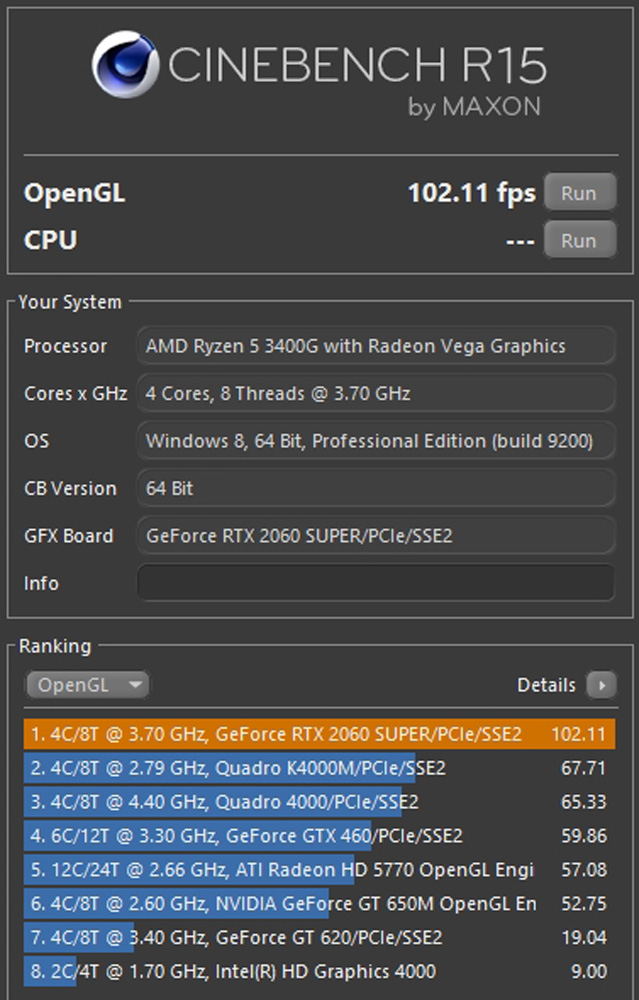Run the OpenGL benchmark

point(580,193)
